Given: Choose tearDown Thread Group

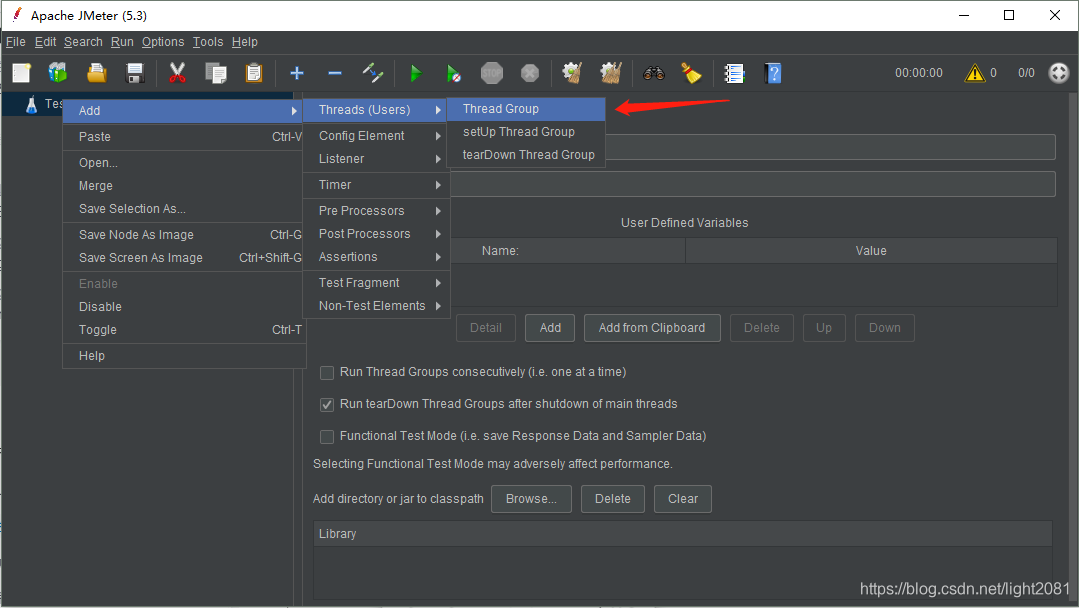Looking at the screenshot, I should pyautogui.click(x=526, y=155).
